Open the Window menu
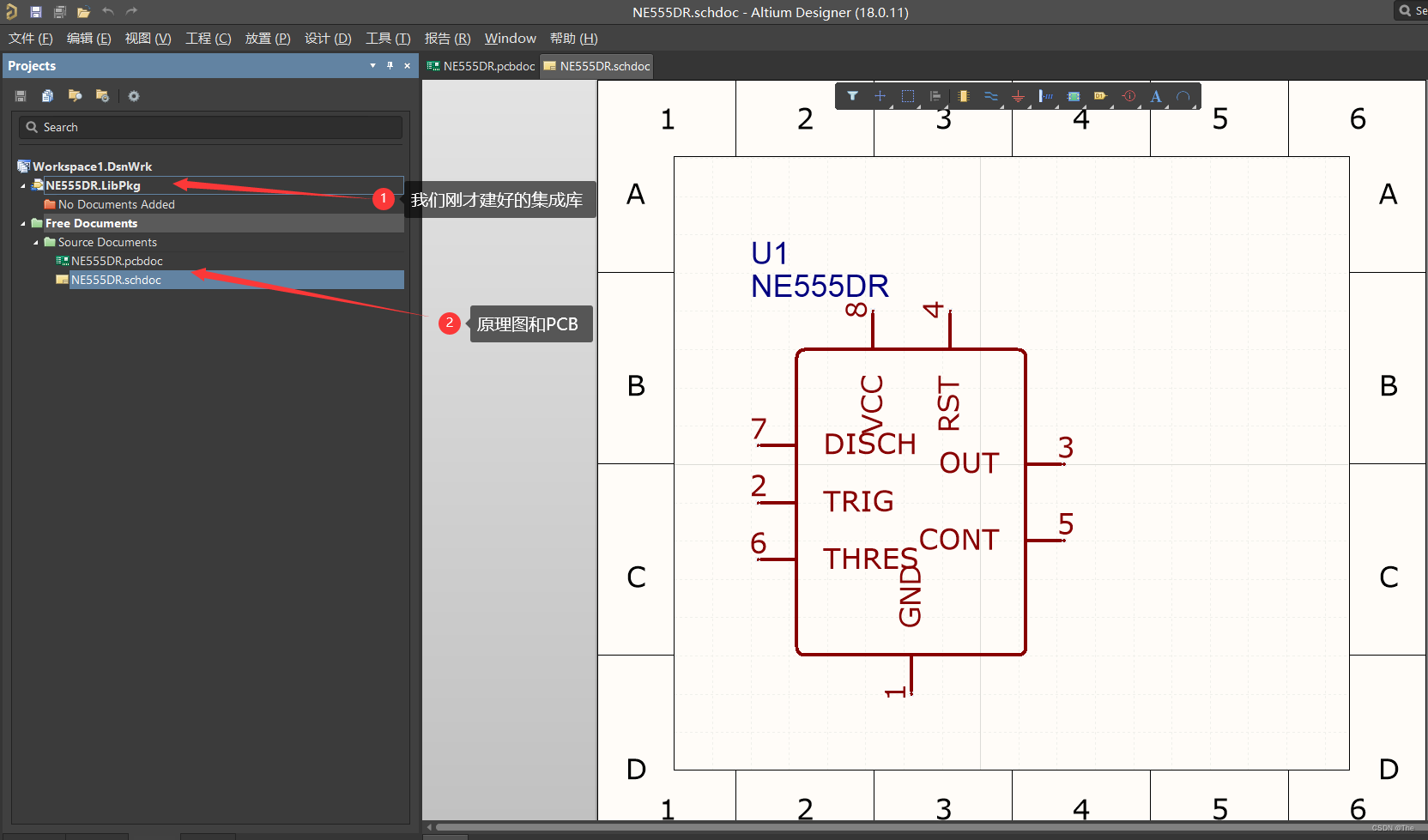The width and height of the screenshot is (1428, 840). click(x=511, y=39)
